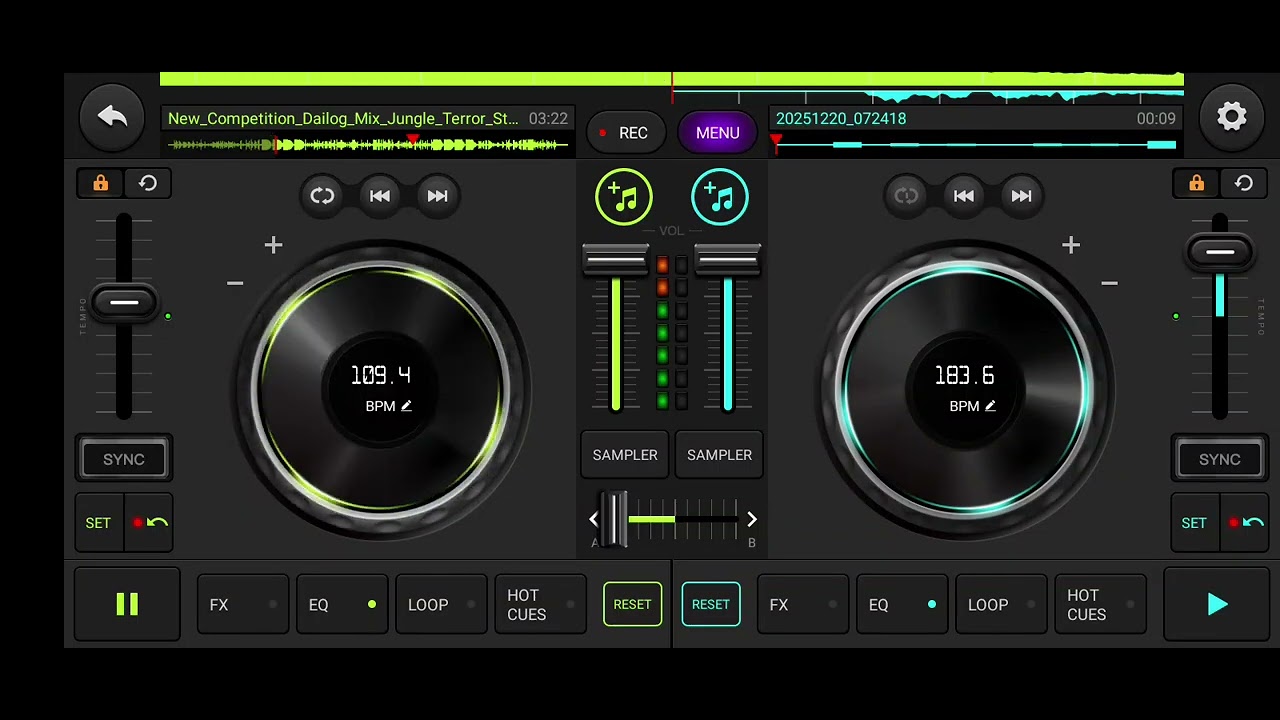Edit left deck BPM pencil
1280x720 pixels.
pyautogui.click(x=406, y=406)
